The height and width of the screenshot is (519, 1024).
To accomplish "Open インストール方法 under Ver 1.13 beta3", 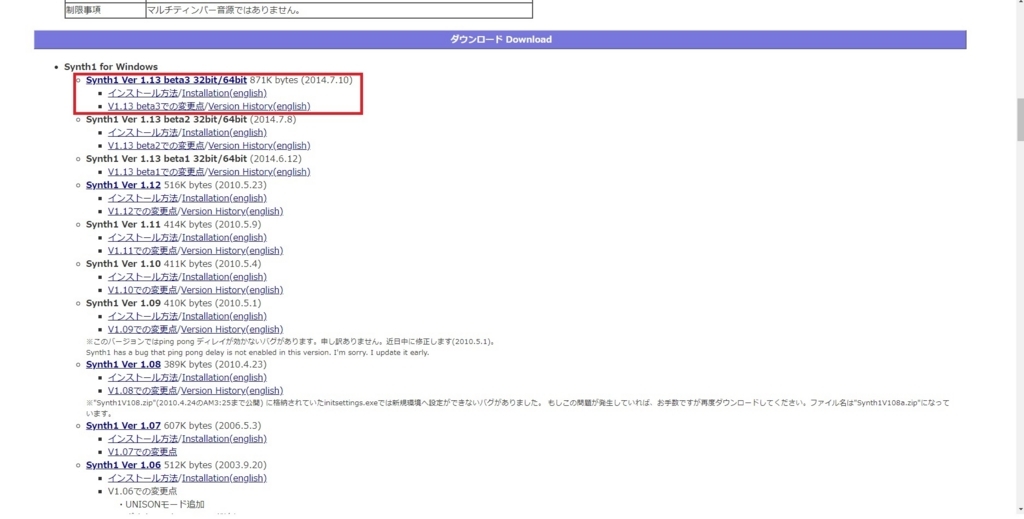I will tap(143, 93).
